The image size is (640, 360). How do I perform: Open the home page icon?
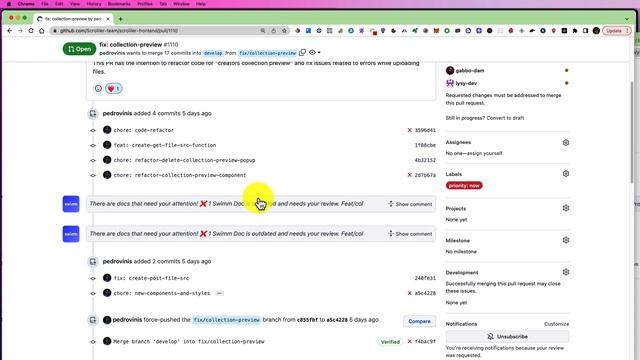(x=42, y=31)
